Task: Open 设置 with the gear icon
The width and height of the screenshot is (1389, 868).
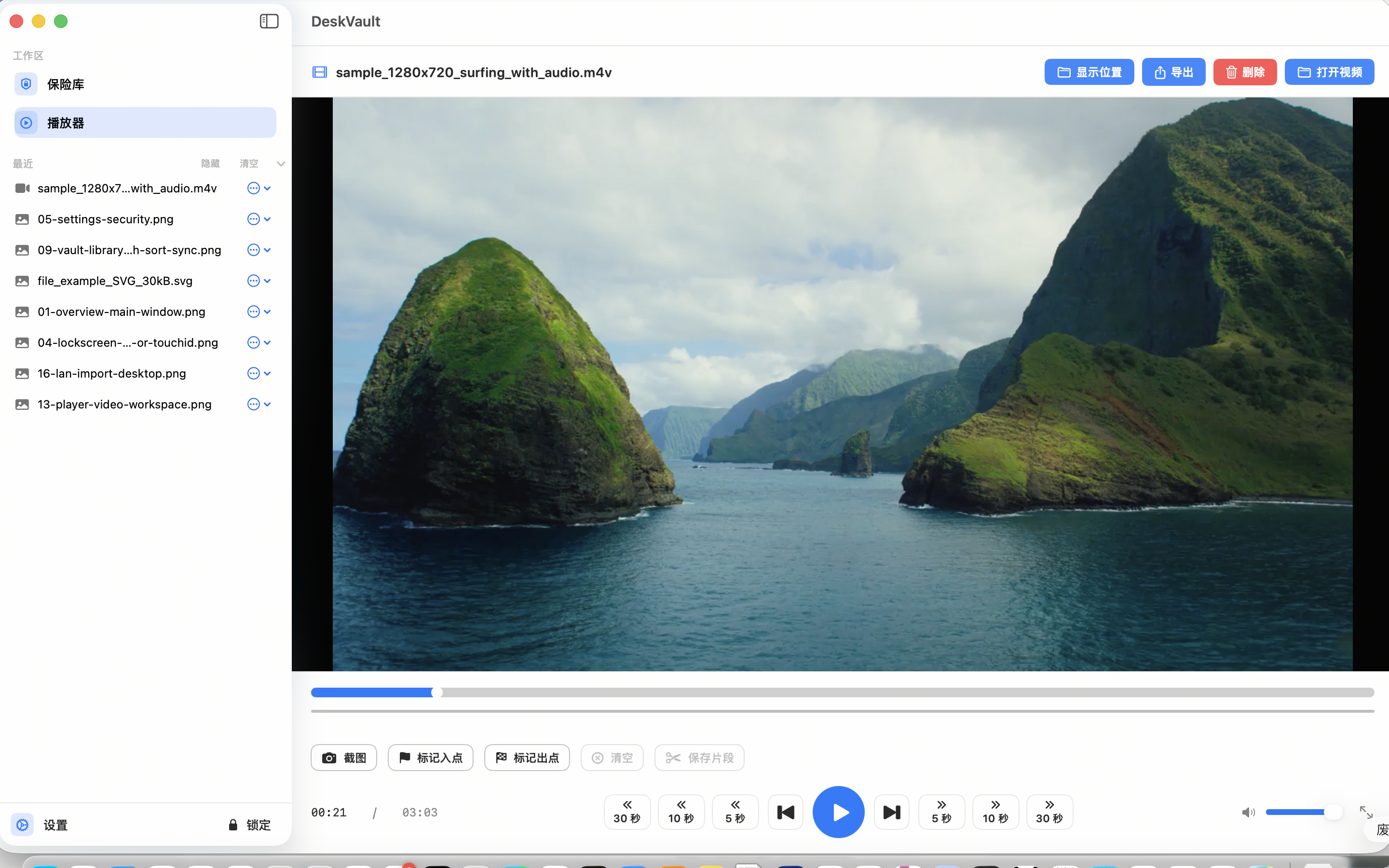Action: (x=23, y=825)
